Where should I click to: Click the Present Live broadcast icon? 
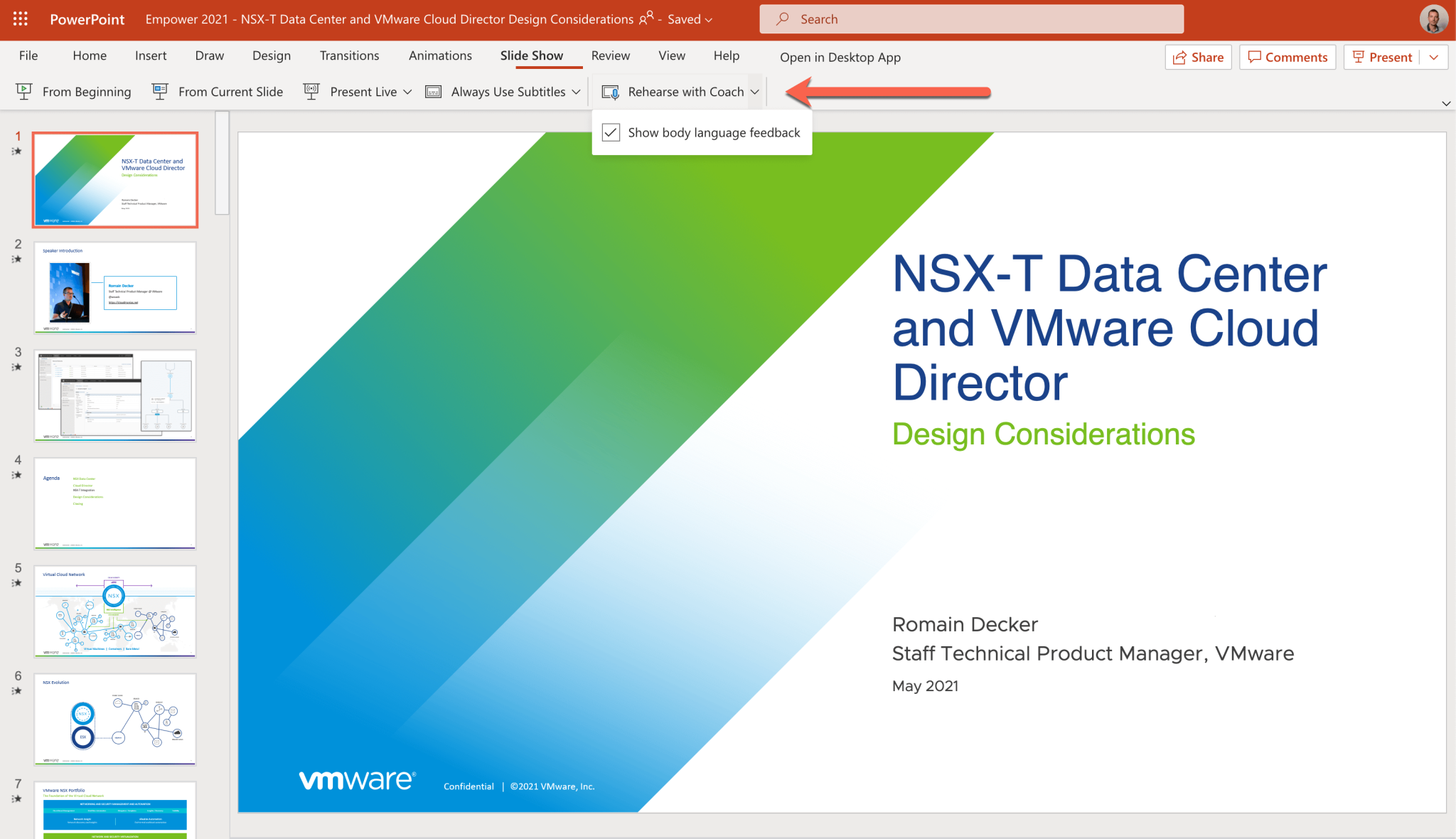click(311, 92)
